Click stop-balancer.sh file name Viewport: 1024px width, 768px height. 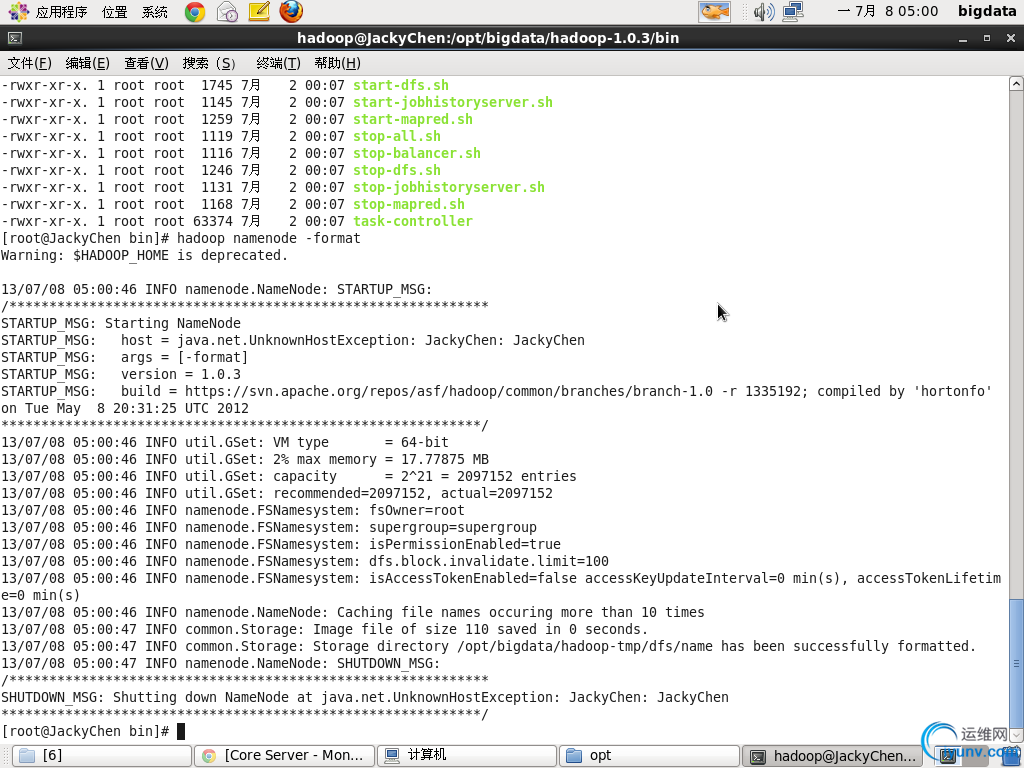coord(417,153)
